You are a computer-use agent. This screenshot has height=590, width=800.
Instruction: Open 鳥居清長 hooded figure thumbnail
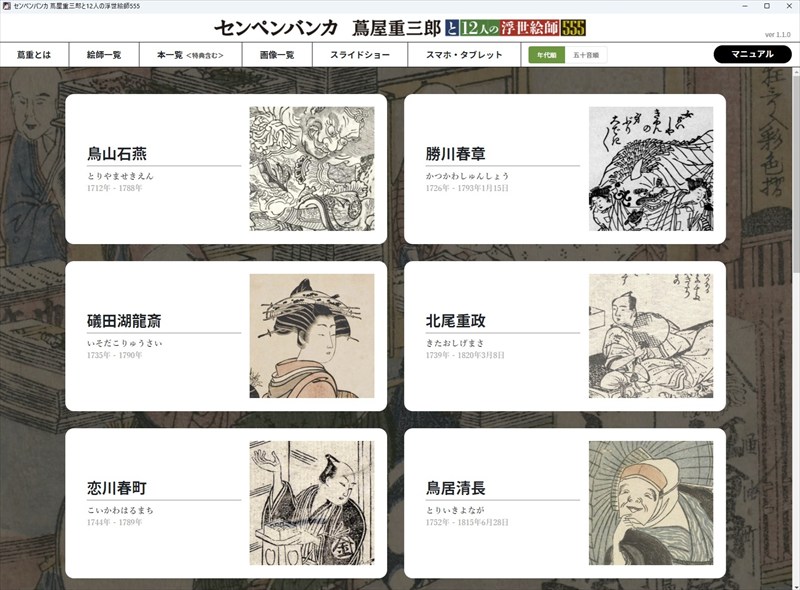tap(651, 503)
